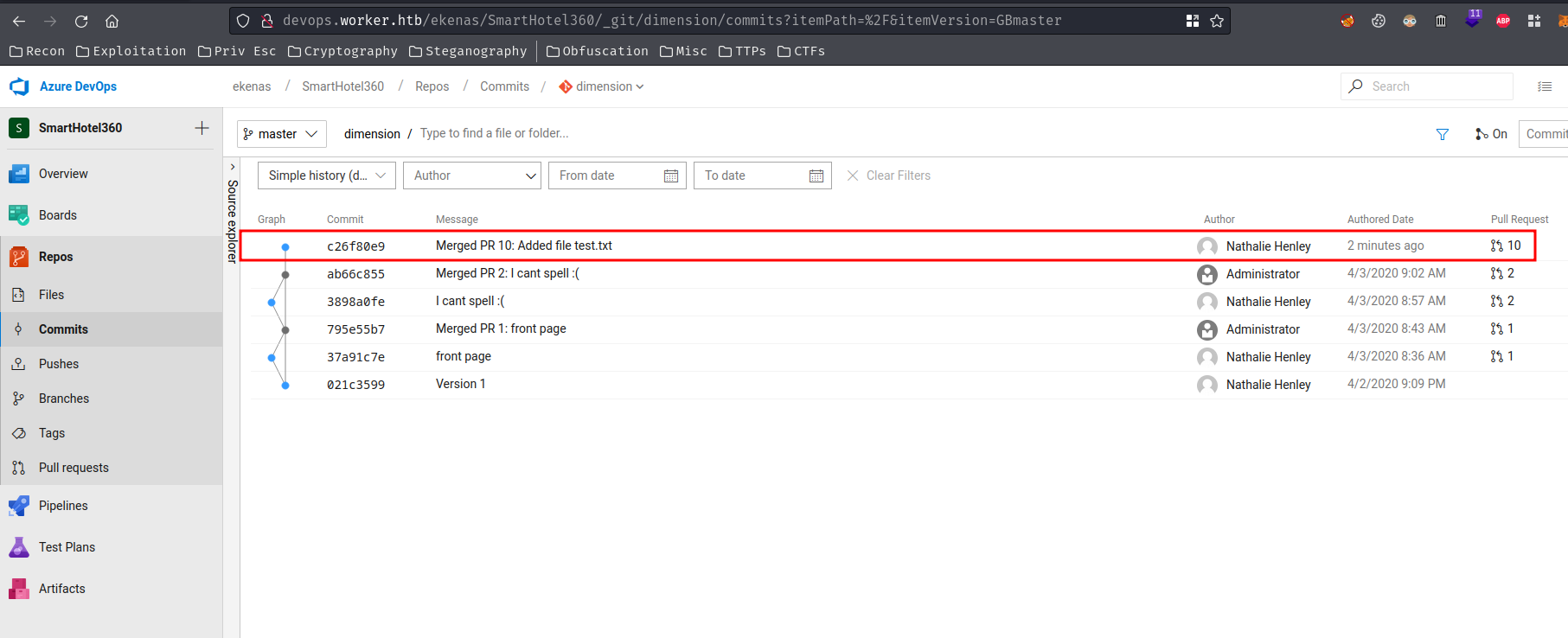Open the dimension repository dropdown in breadcrumb
Screen dimensions: 1568x638
[601, 86]
